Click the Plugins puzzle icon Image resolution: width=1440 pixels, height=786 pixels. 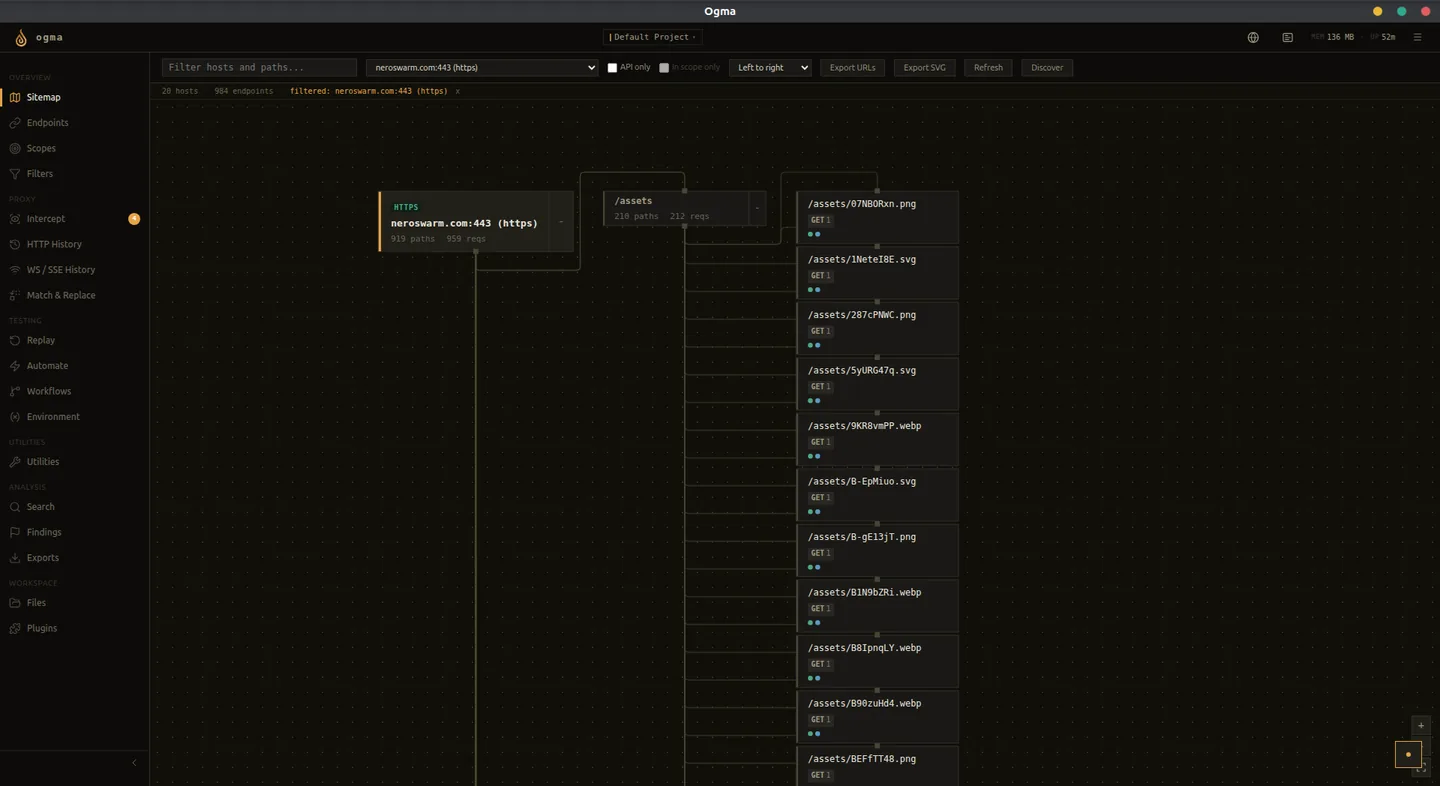pyautogui.click(x=15, y=628)
